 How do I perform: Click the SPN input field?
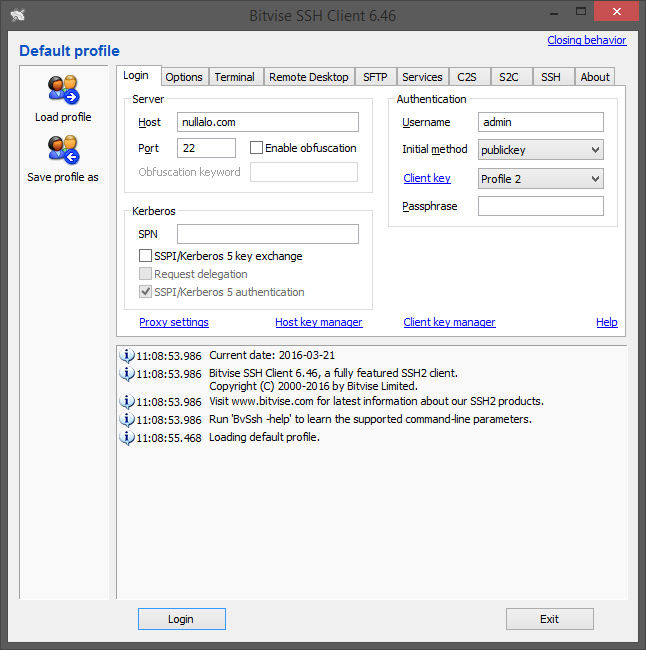click(x=268, y=234)
